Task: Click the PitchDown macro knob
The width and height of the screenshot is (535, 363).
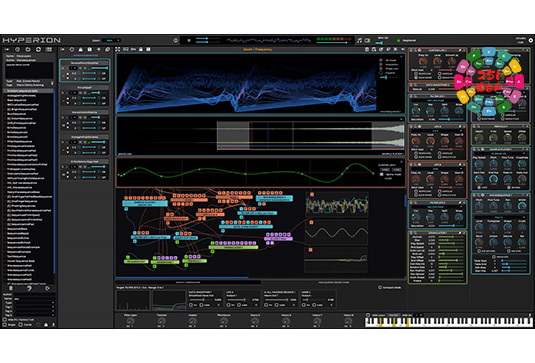Action: click(223, 321)
